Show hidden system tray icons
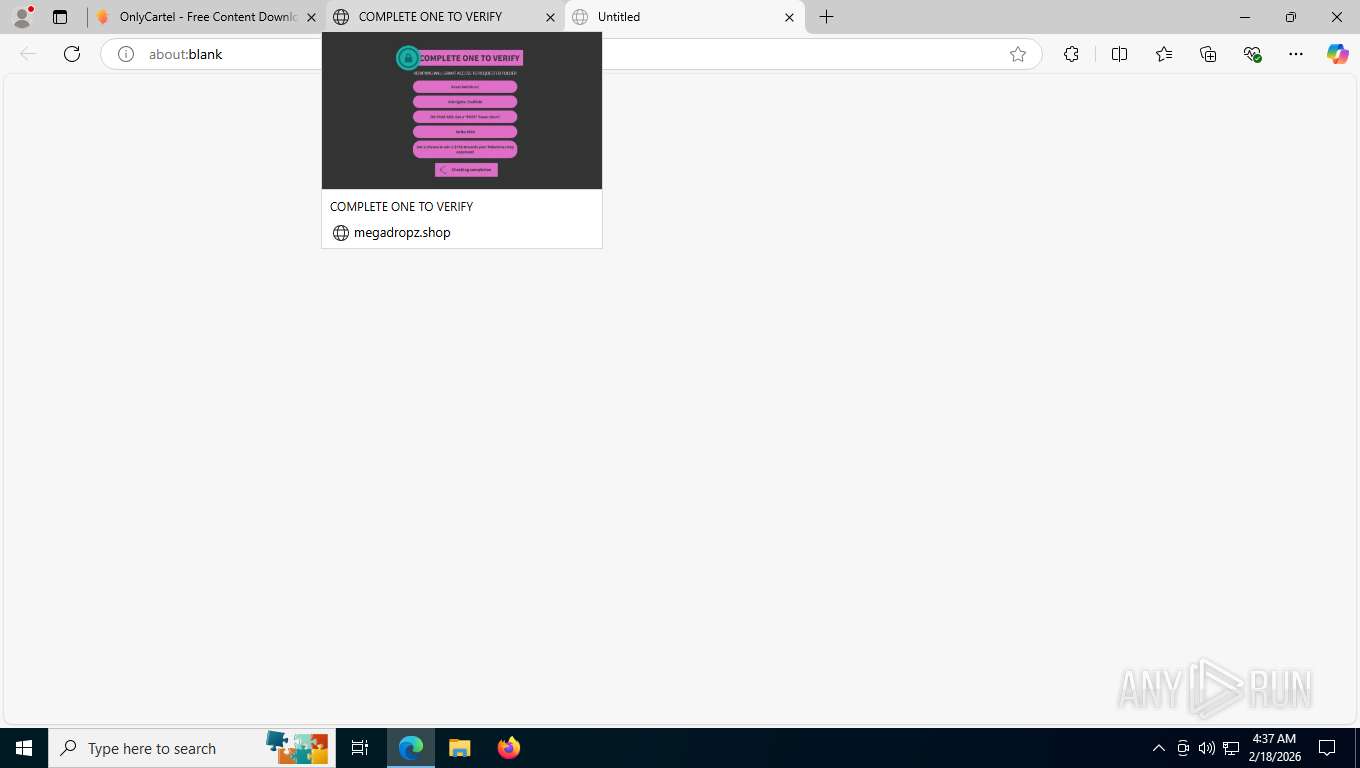1360x768 pixels. pos(1159,748)
